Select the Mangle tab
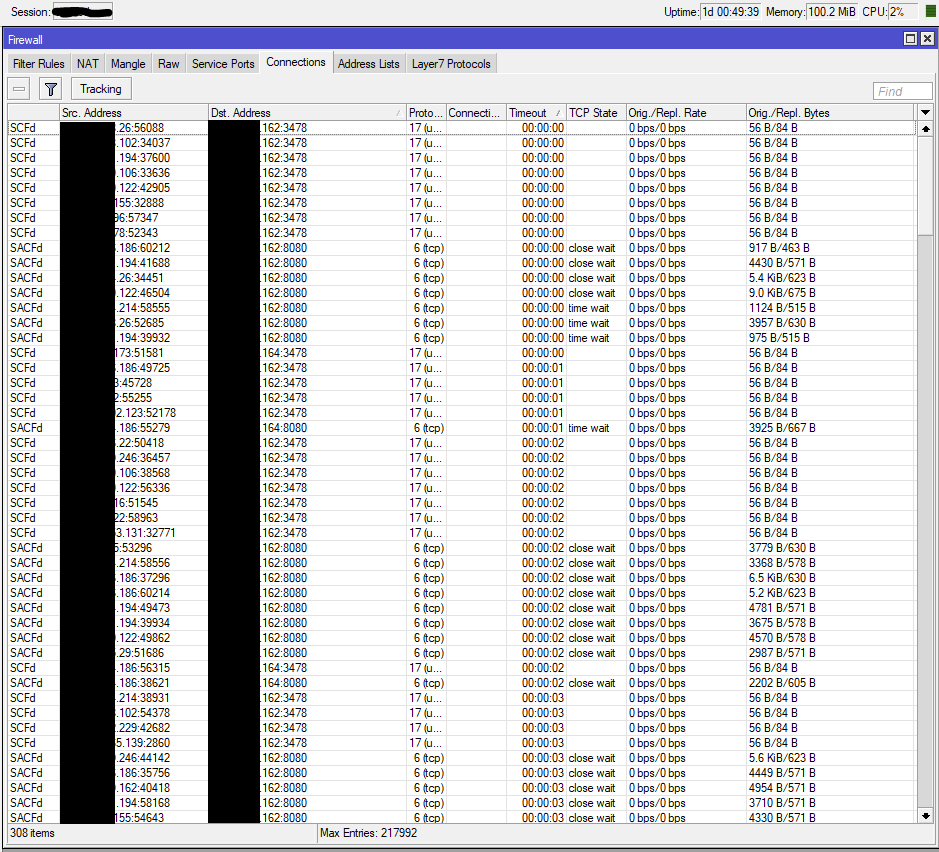The width and height of the screenshot is (939, 852). coord(128,64)
